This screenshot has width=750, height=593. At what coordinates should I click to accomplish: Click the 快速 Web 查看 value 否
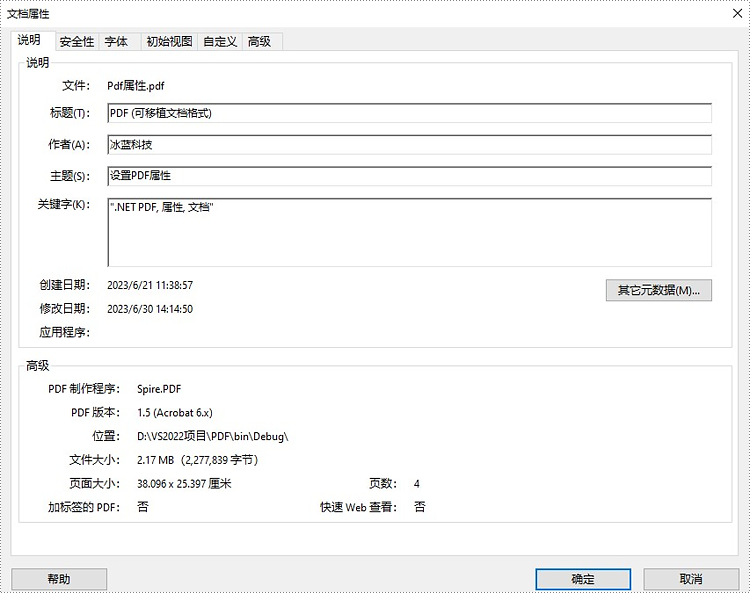pos(419,507)
